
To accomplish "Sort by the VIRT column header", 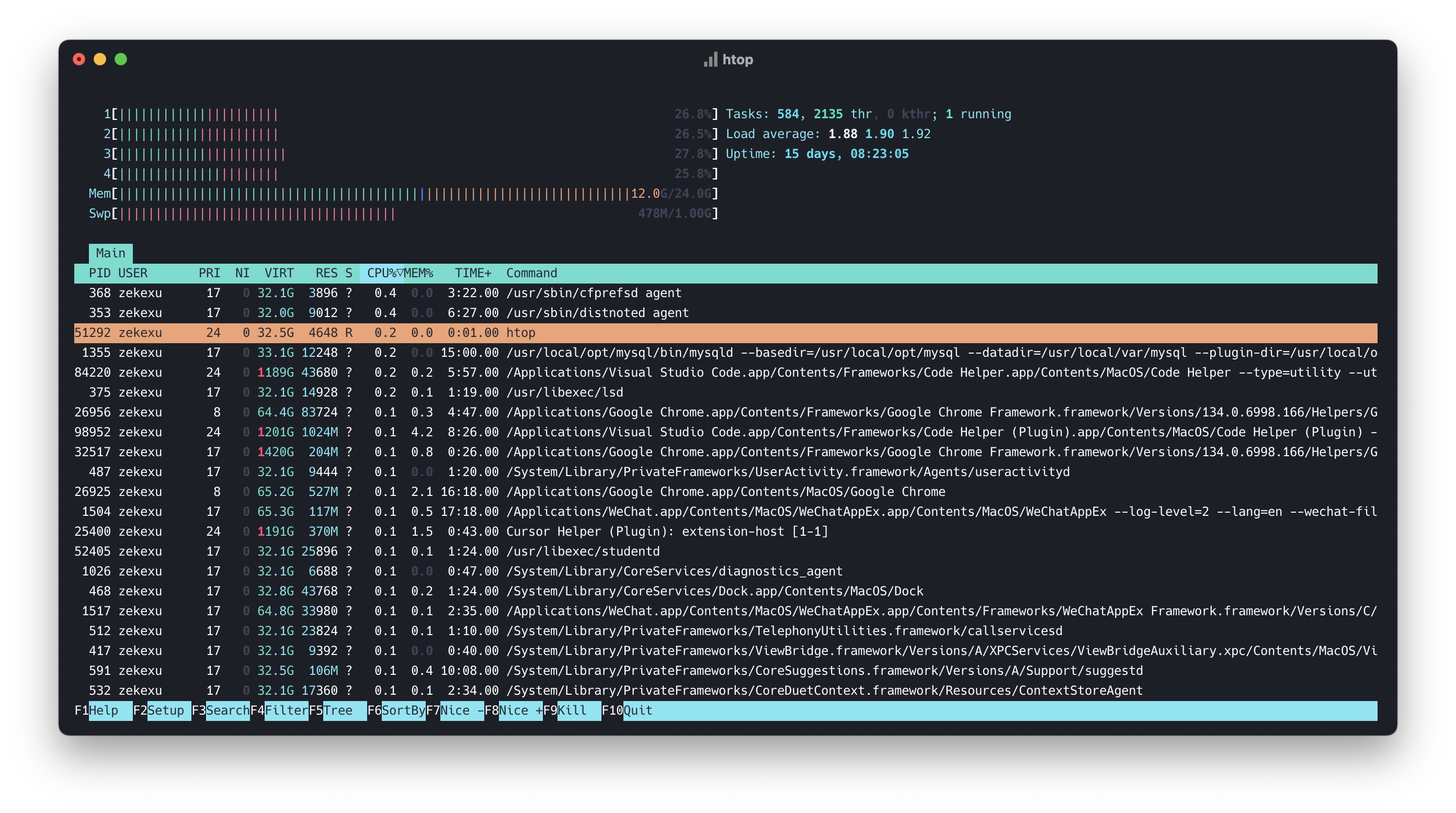I will pos(279,273).
